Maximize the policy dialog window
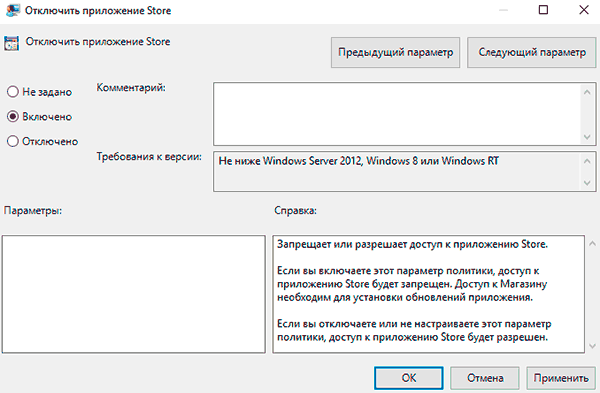 (x=543, y=10)
